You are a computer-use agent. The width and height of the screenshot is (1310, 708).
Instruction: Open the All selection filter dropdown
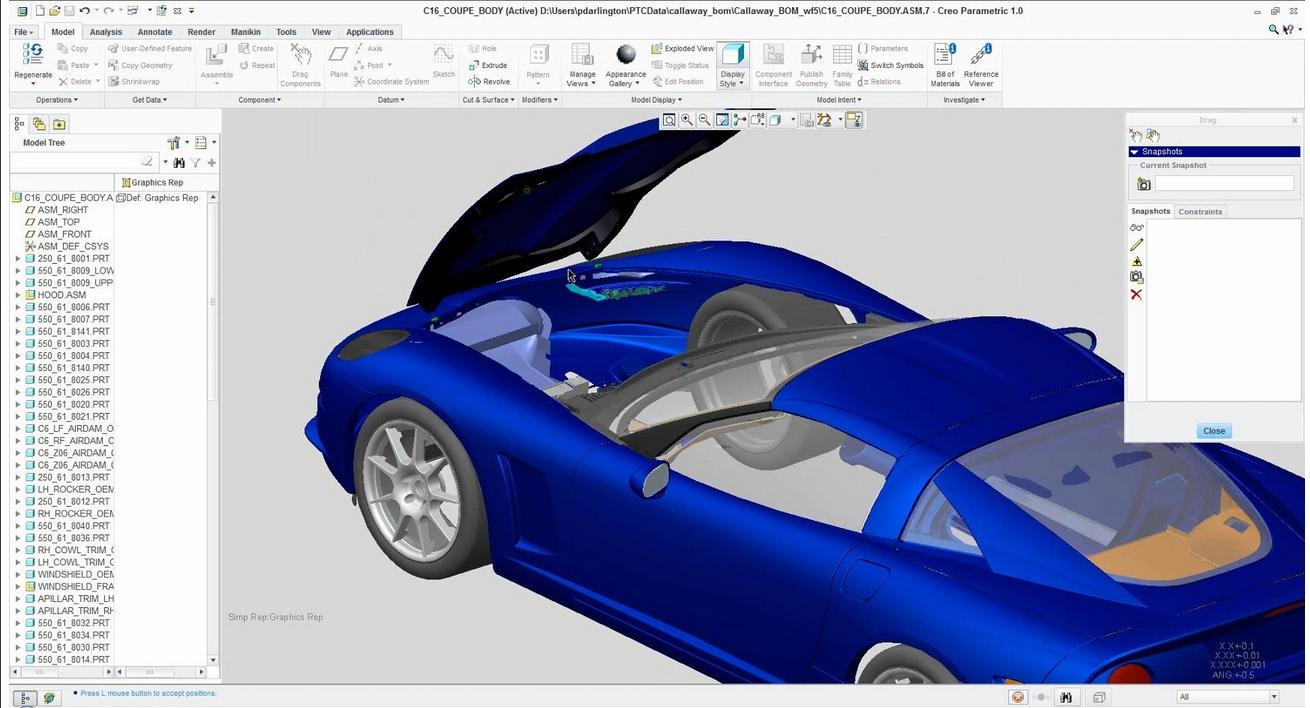(x=1228, y=697)
